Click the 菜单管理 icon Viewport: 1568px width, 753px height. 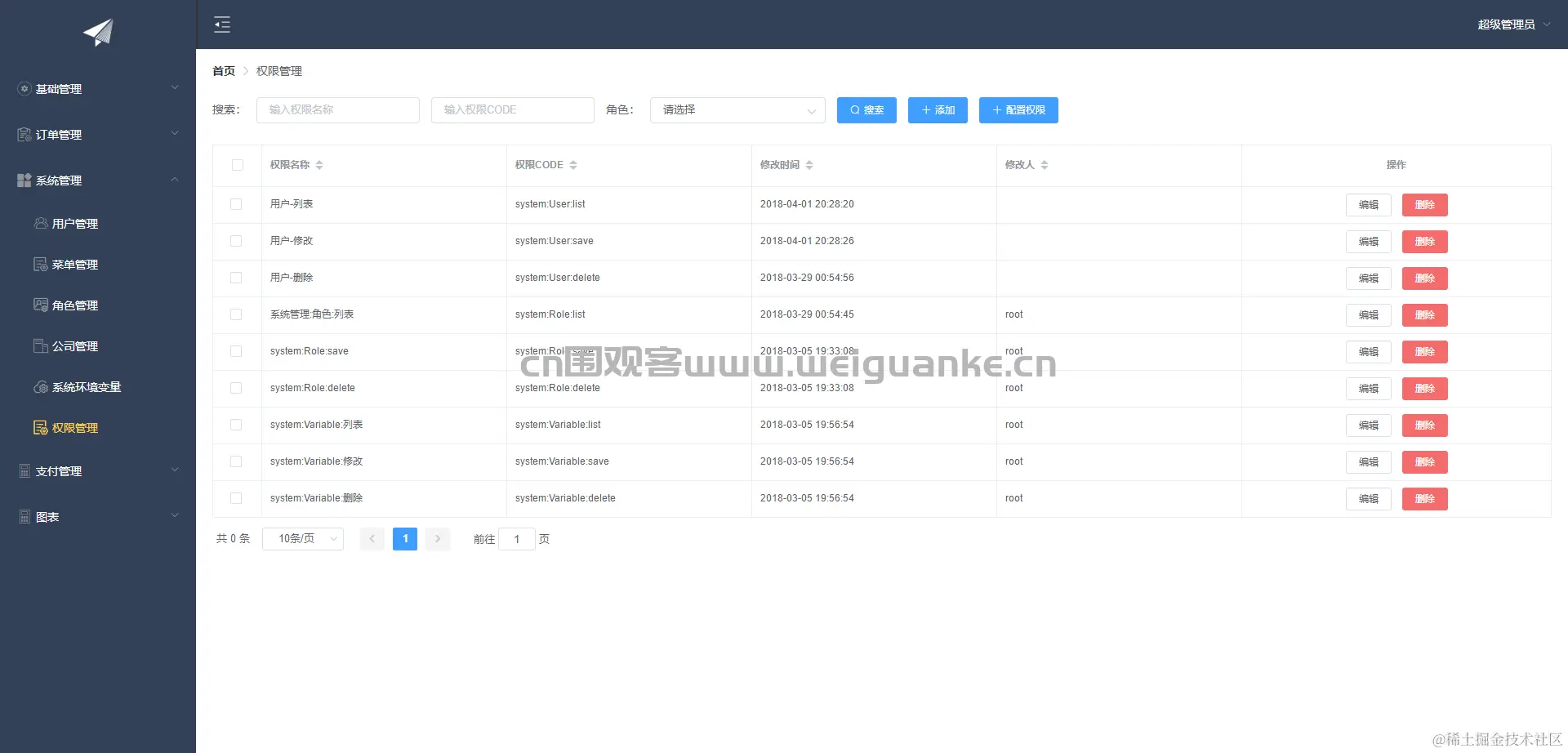pos(41,264)
